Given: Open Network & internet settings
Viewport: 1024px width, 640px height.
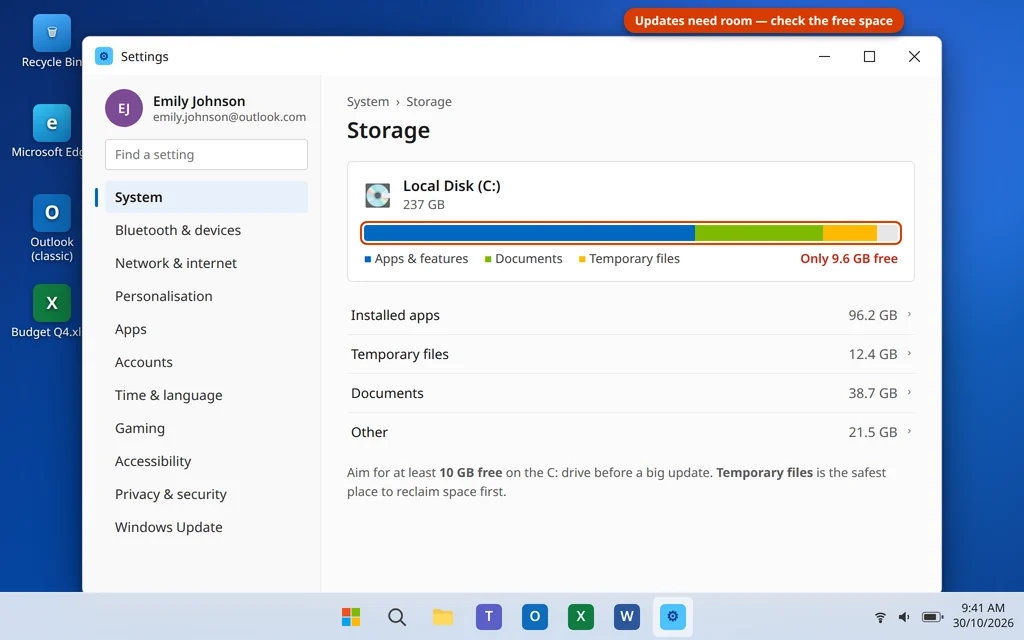Looking at the screenshot, I should (206, 263).
